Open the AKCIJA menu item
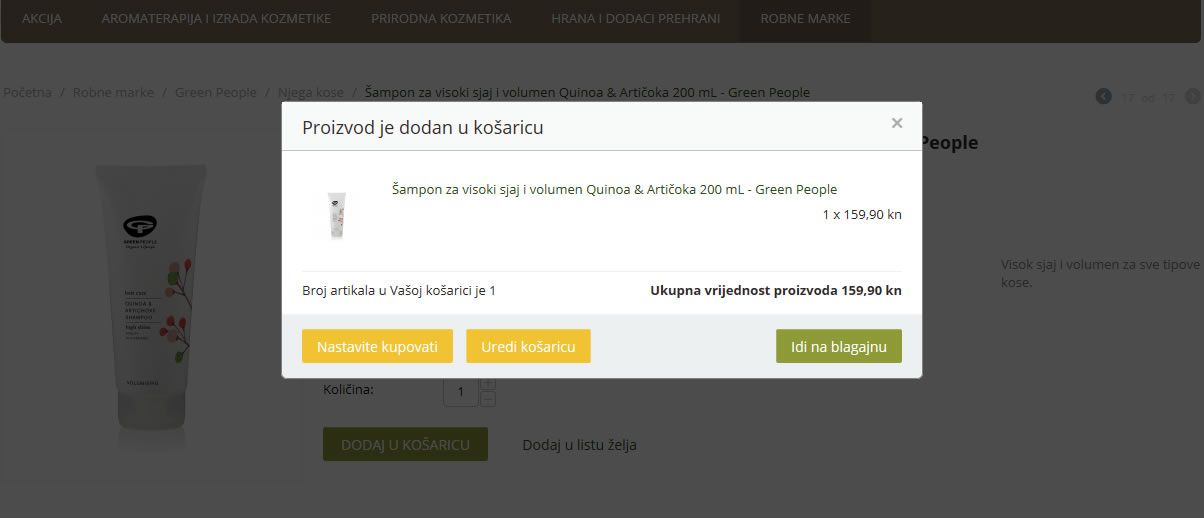This screenshot has height=518, width=1204. pos(42,18)
